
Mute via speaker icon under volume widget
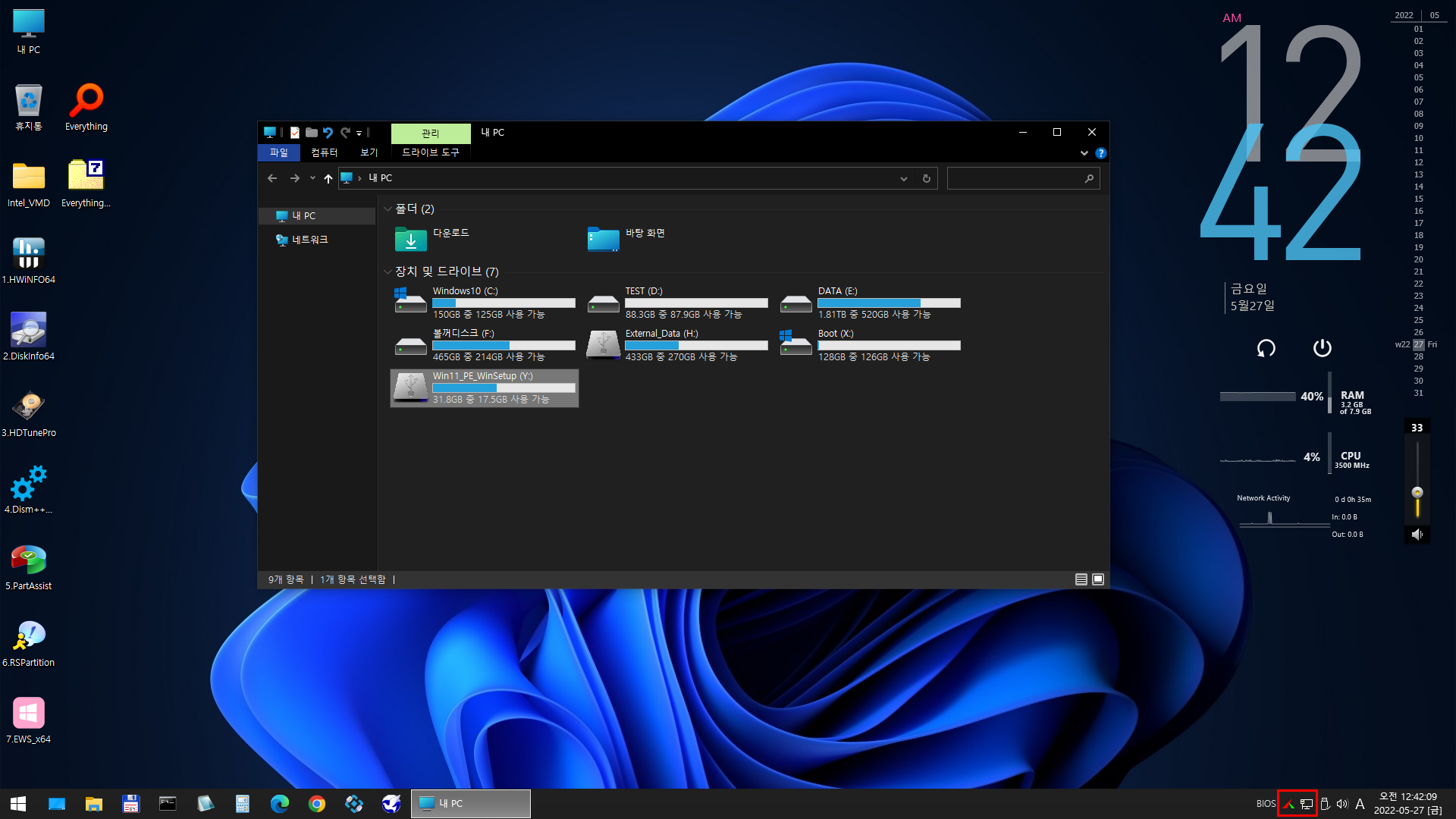pos(1417,535)
